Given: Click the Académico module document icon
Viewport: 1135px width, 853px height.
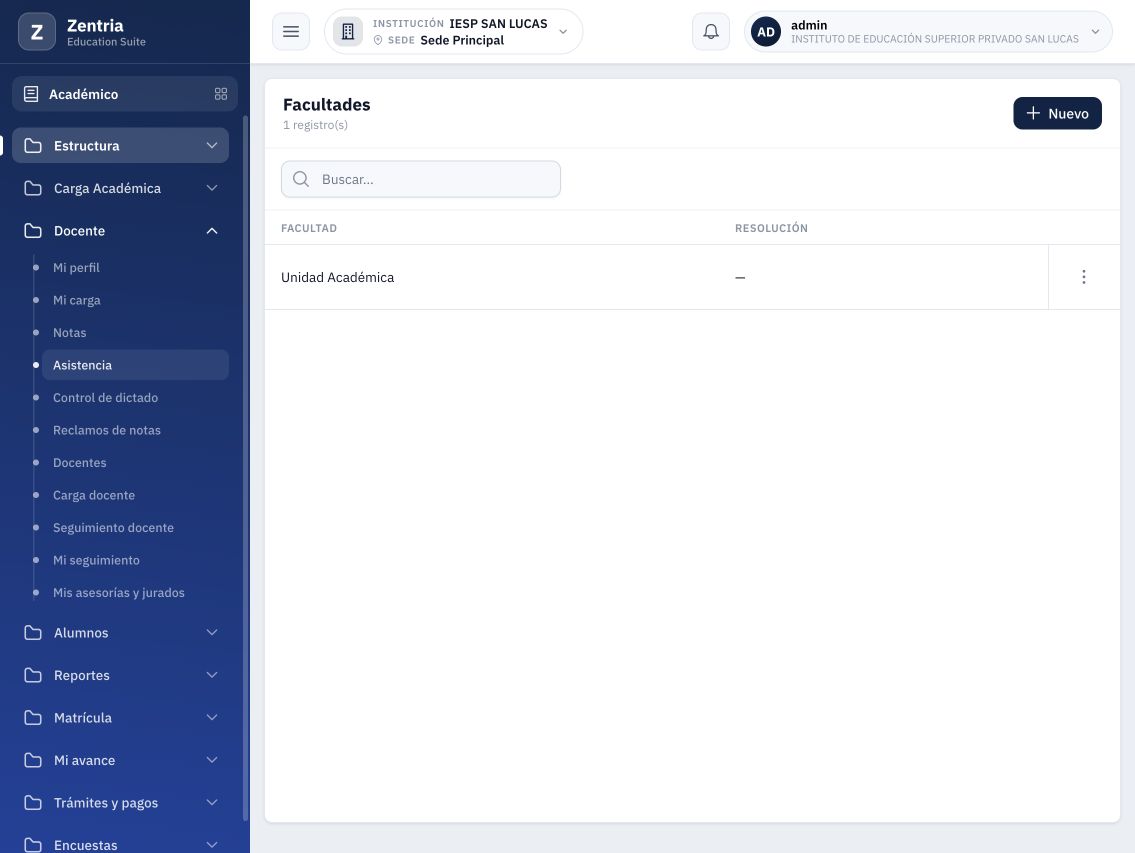Looking at the screenshot, I should [31, 94].
